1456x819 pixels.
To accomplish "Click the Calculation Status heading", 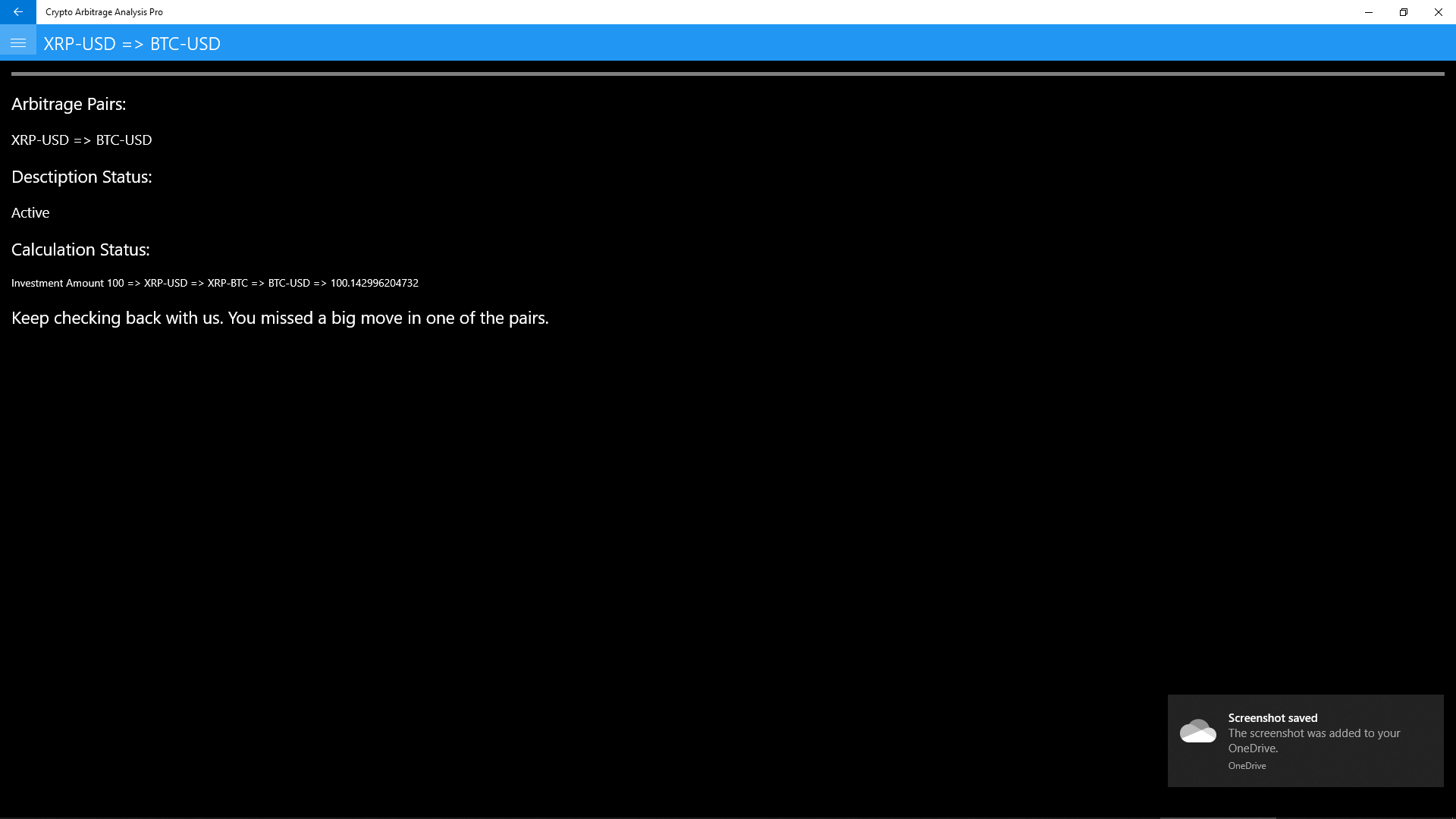I will click(x=80, y=249).
